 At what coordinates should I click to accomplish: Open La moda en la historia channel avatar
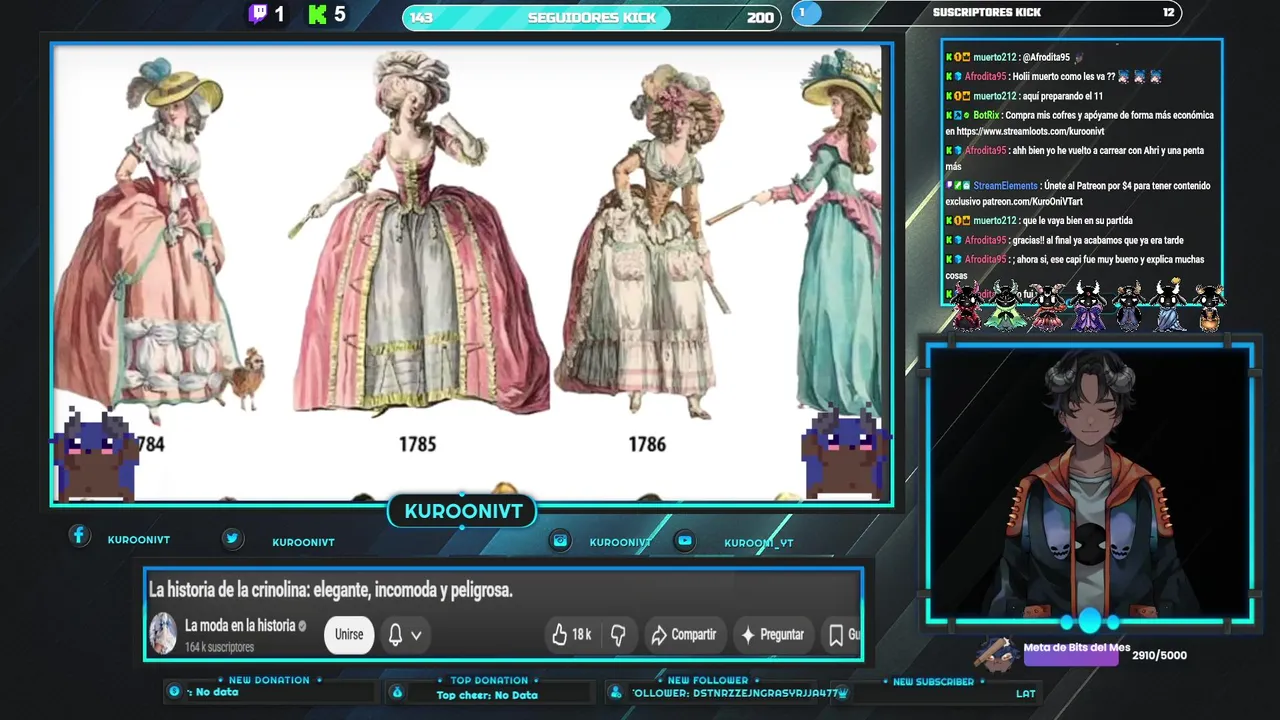tap(163, 634)
